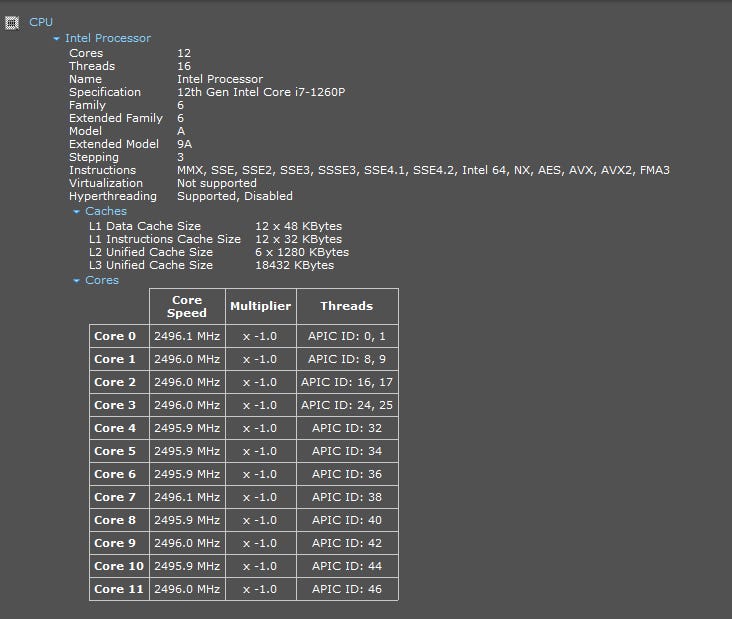Viewport: 732px width, 619px height.
Task: Select the L1 Data Cache Size value
Action: (298, 226)
